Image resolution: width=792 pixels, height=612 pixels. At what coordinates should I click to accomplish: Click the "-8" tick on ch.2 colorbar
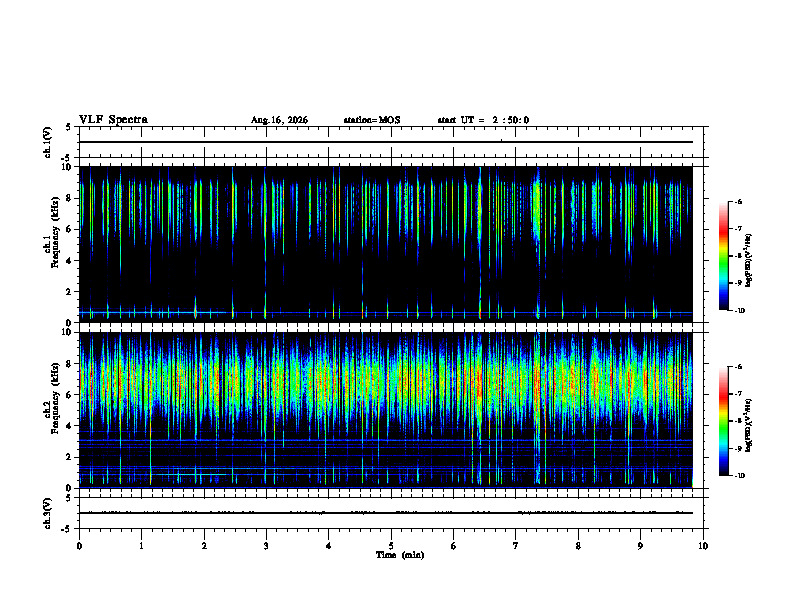point(738,421)
